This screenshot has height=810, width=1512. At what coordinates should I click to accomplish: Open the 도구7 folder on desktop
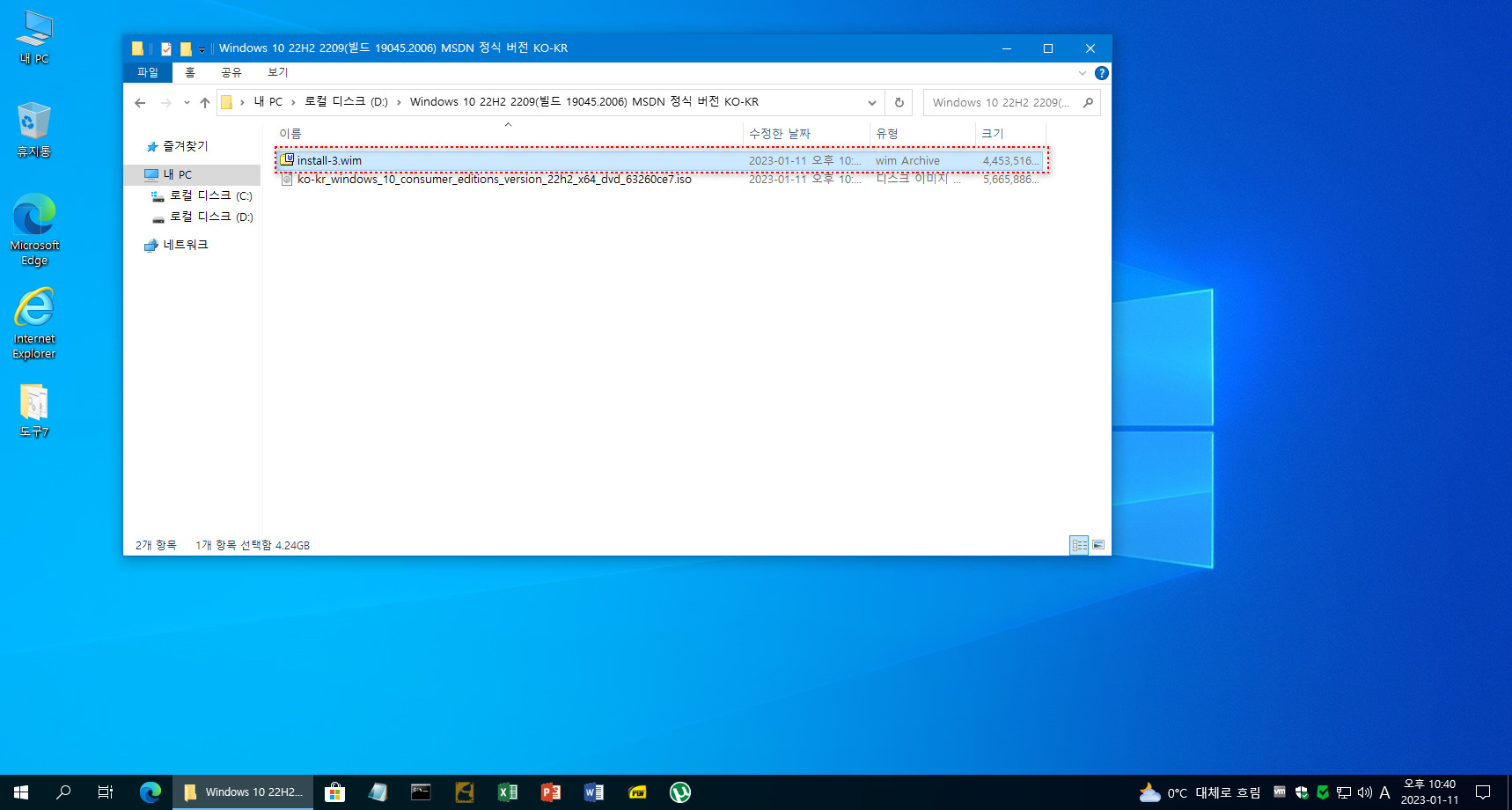tap(34, 410)
